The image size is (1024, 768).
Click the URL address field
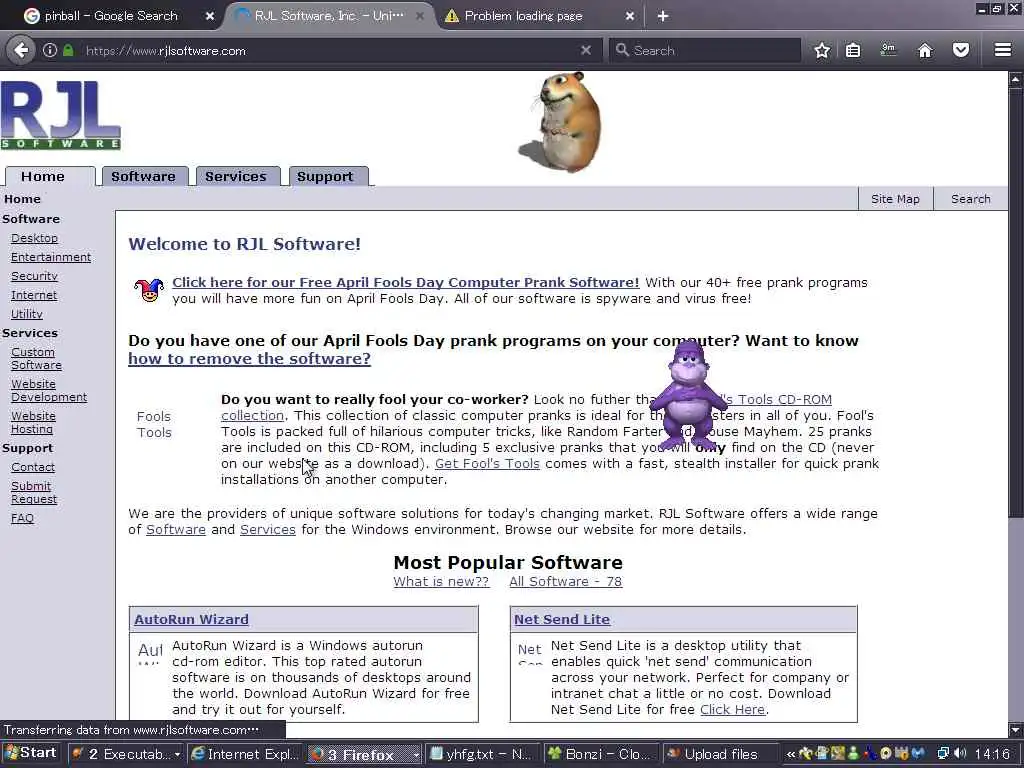pos(327,50)
